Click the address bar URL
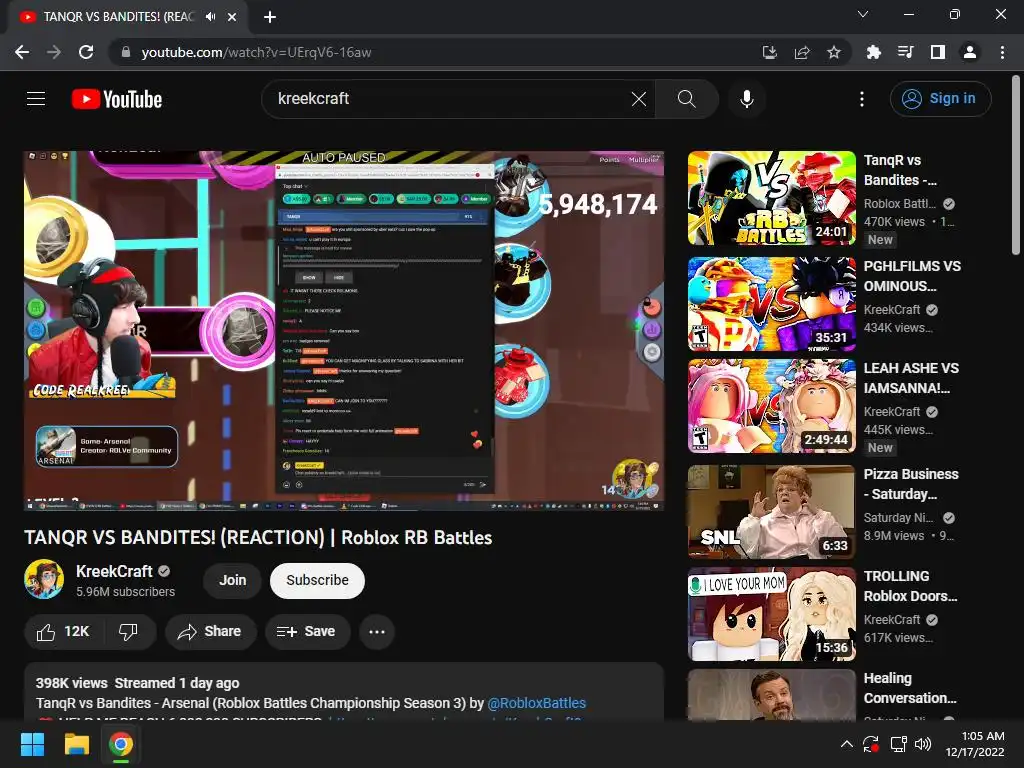 pos(256,52)
